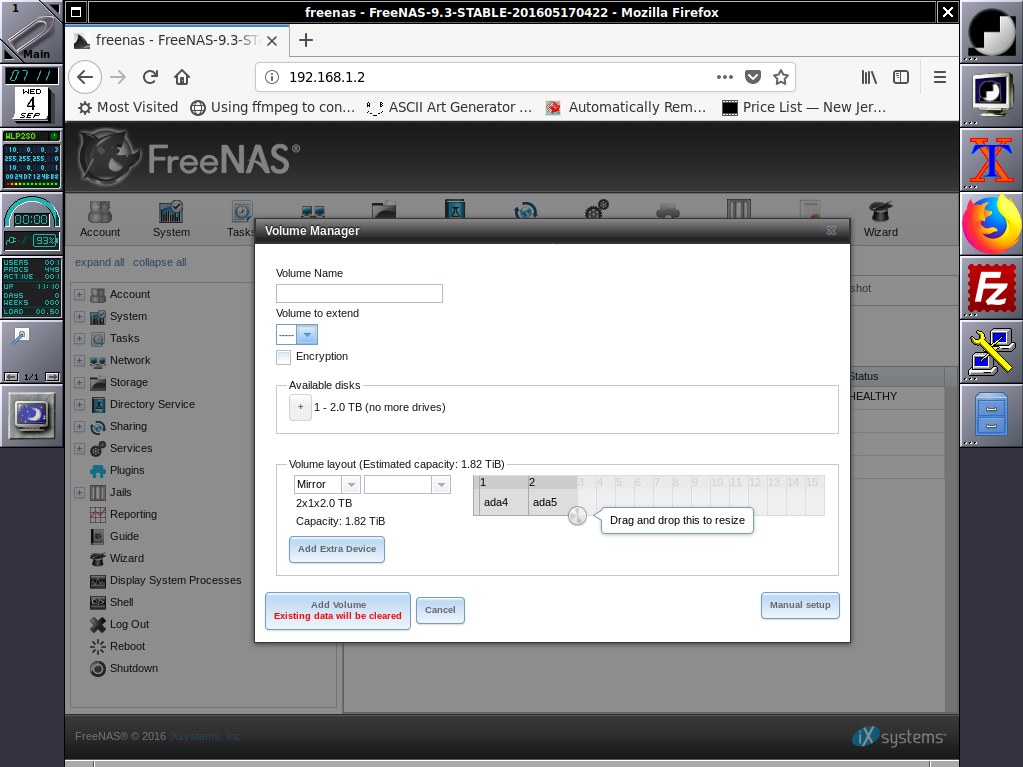Screen dimensions: 1023x767
Task: Click the Shell icon in sidebar
Action: point(98,602)
